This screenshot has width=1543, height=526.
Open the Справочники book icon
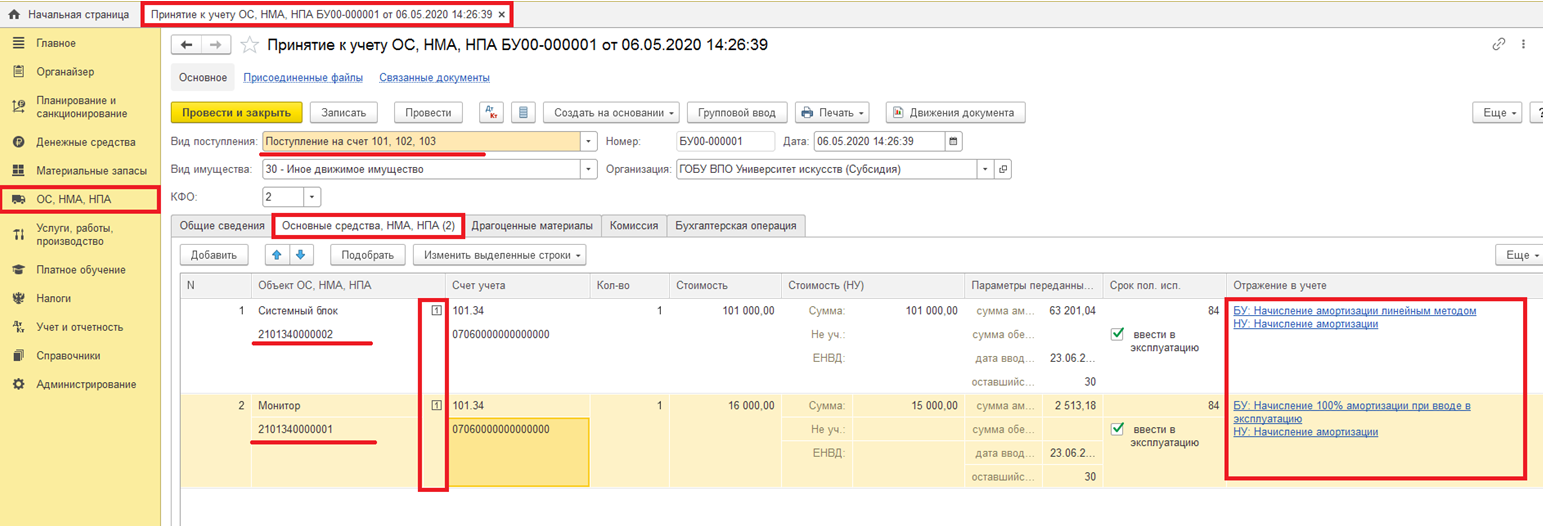[17, 355]
